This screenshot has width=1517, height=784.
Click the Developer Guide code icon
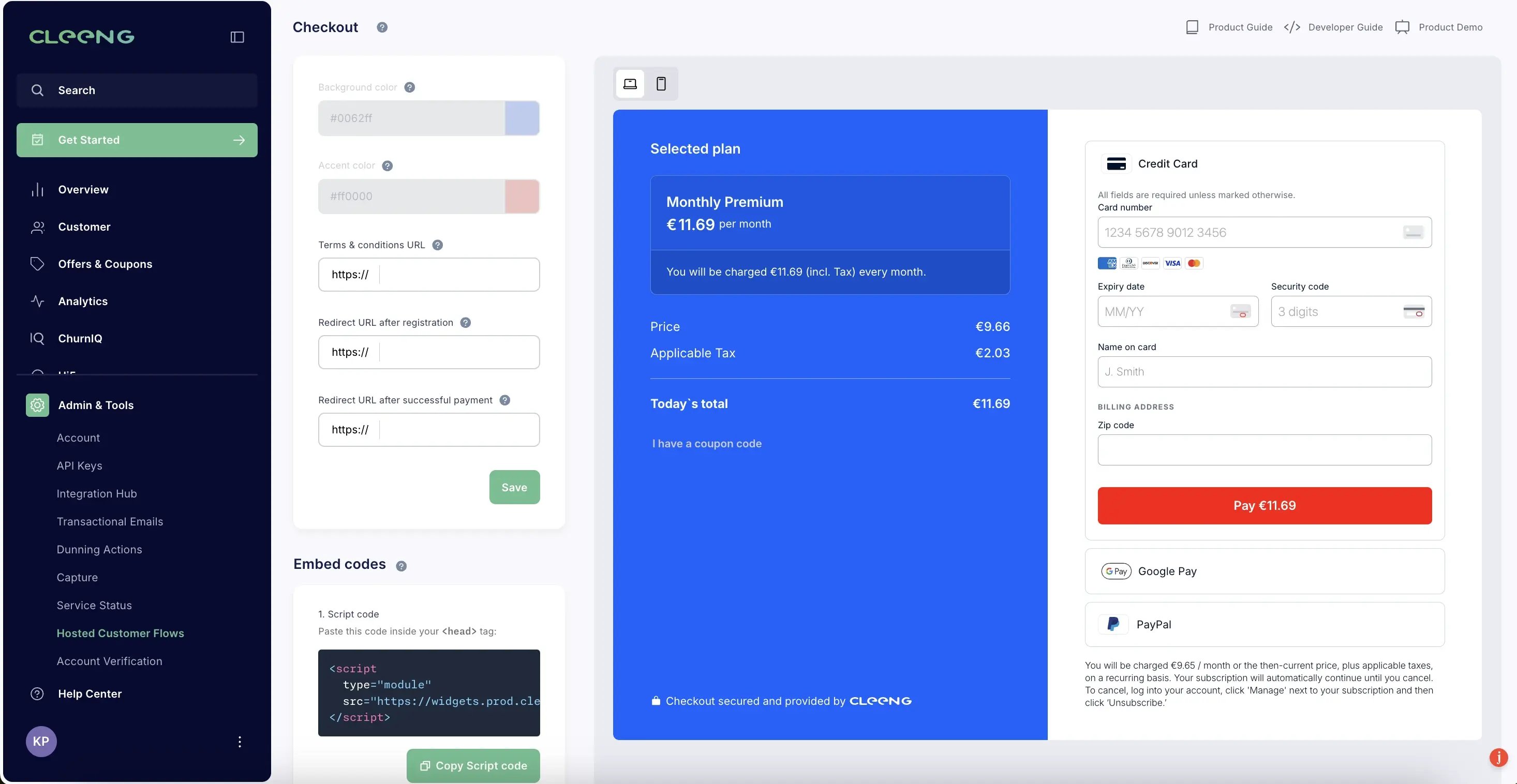pos(1292,27)
